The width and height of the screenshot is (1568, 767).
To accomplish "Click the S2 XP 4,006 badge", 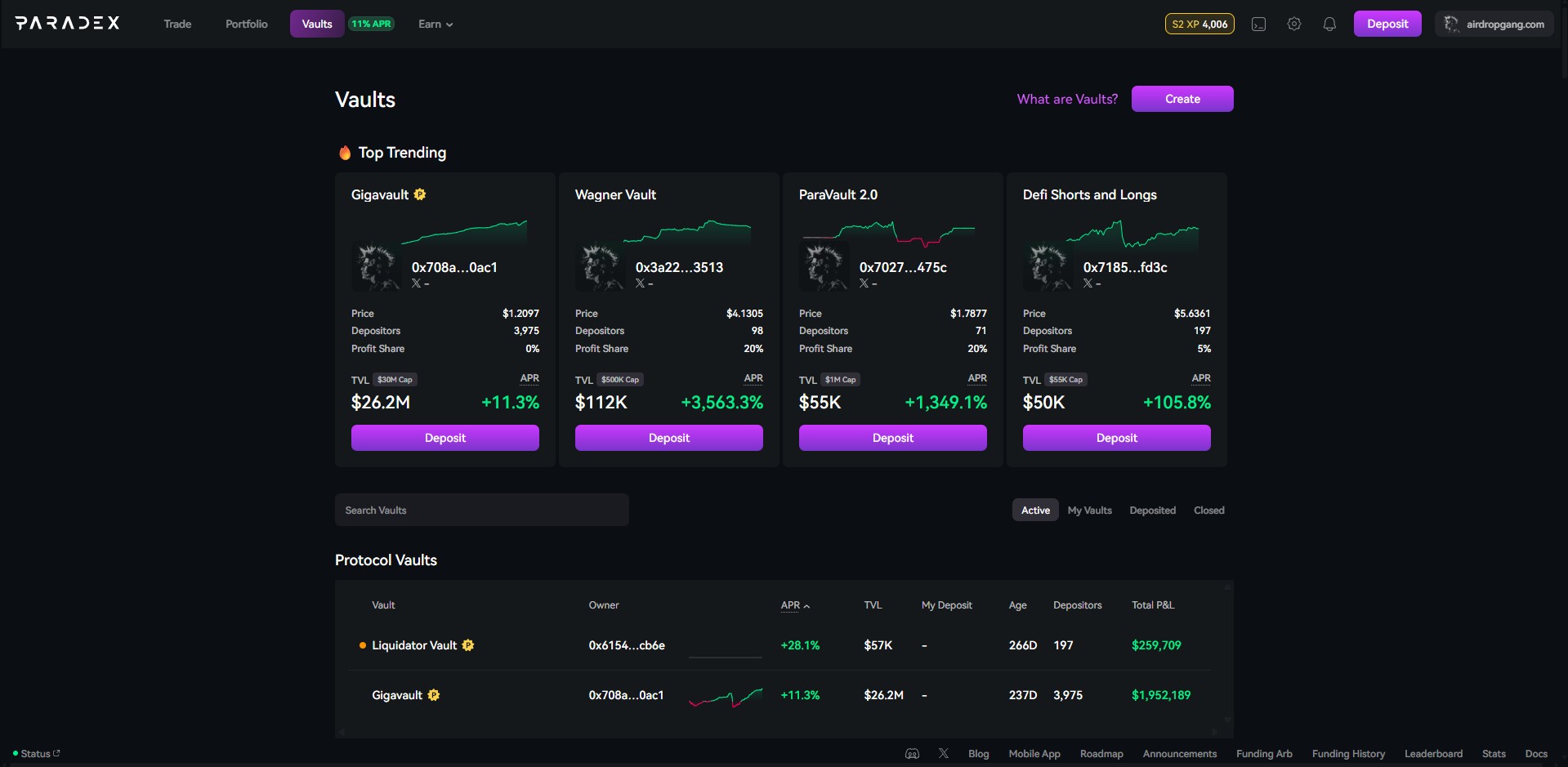I will click(x=1199, y=25).
